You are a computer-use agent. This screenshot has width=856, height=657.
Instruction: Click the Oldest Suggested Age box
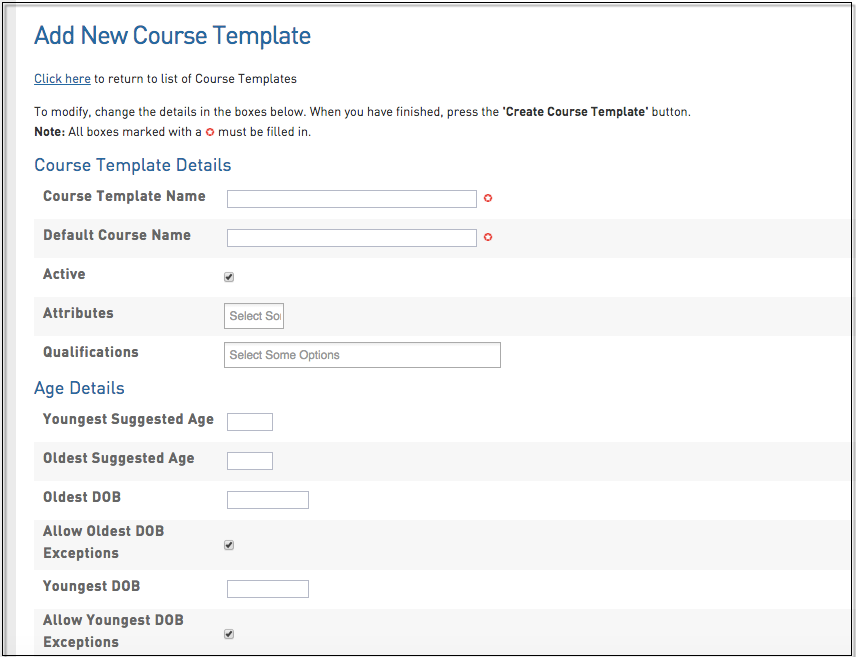click(249, 461)
